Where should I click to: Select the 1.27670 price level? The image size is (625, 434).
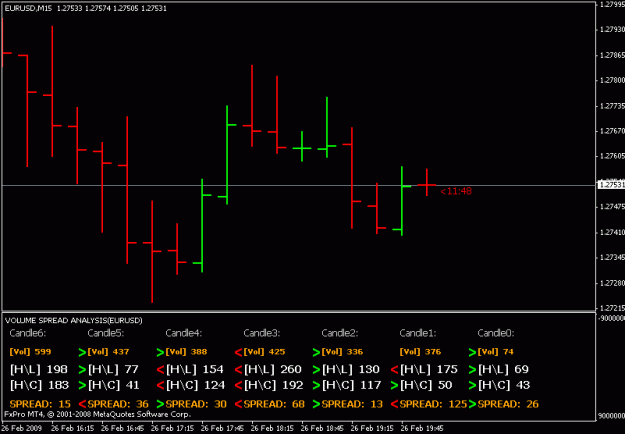(612, 131)
